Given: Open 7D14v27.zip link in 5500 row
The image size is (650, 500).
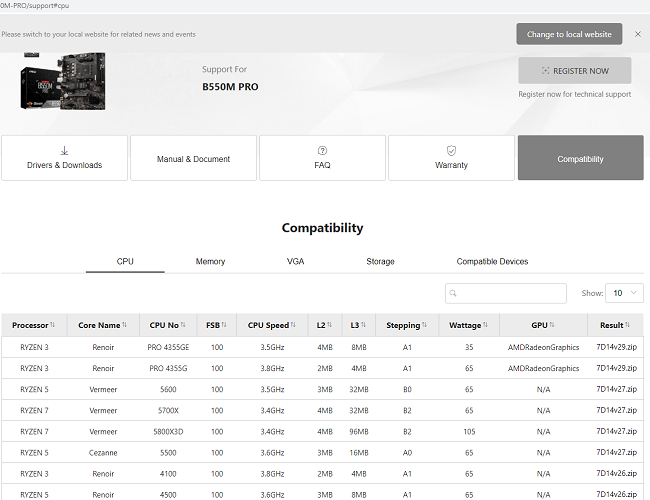Looking at the screenshot, I should click(x=616, y=453).
